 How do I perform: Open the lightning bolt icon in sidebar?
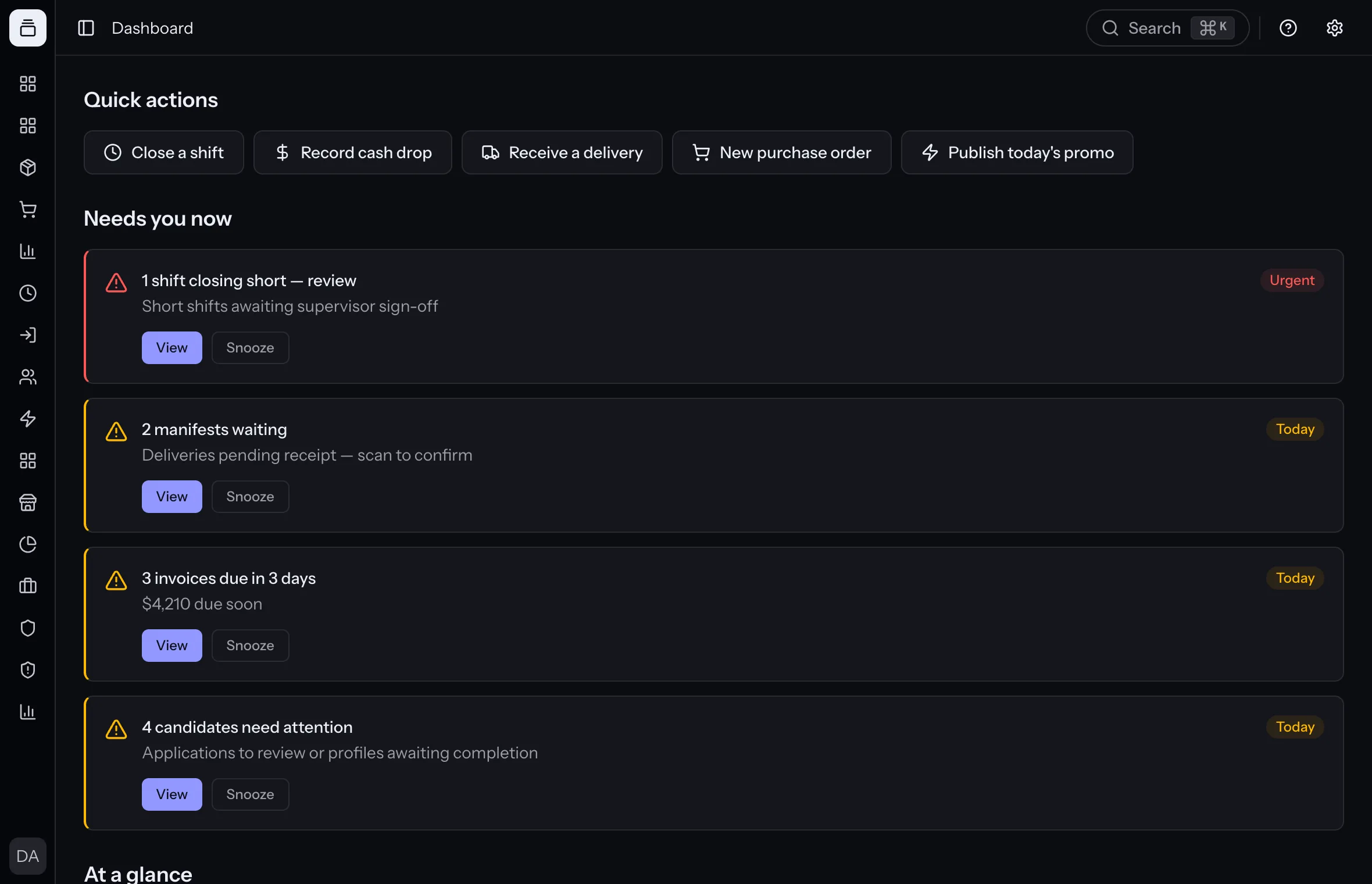coord(28,419)
